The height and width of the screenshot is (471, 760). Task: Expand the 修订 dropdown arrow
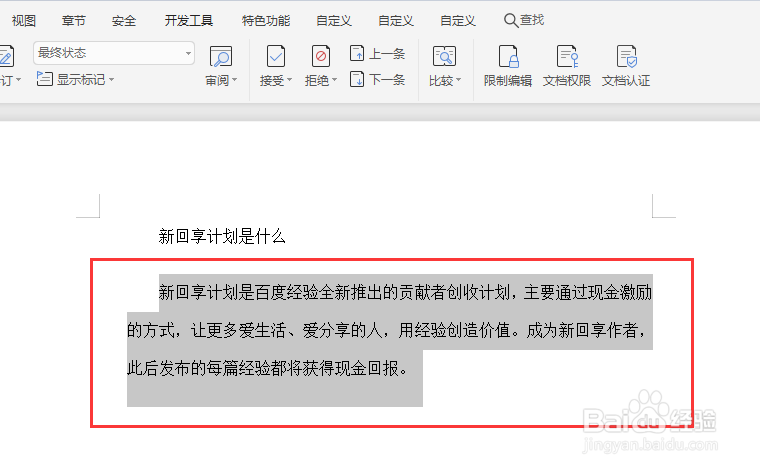pyautogui.click(x=18, y=80)
